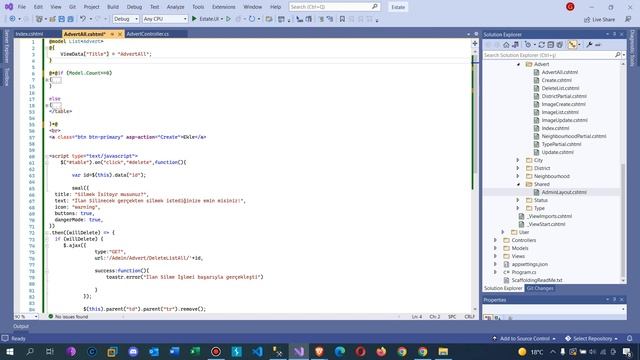Click 'No issues found' status text
The height and width of the screenshot is (360, 640).
(x=71, y=317)
